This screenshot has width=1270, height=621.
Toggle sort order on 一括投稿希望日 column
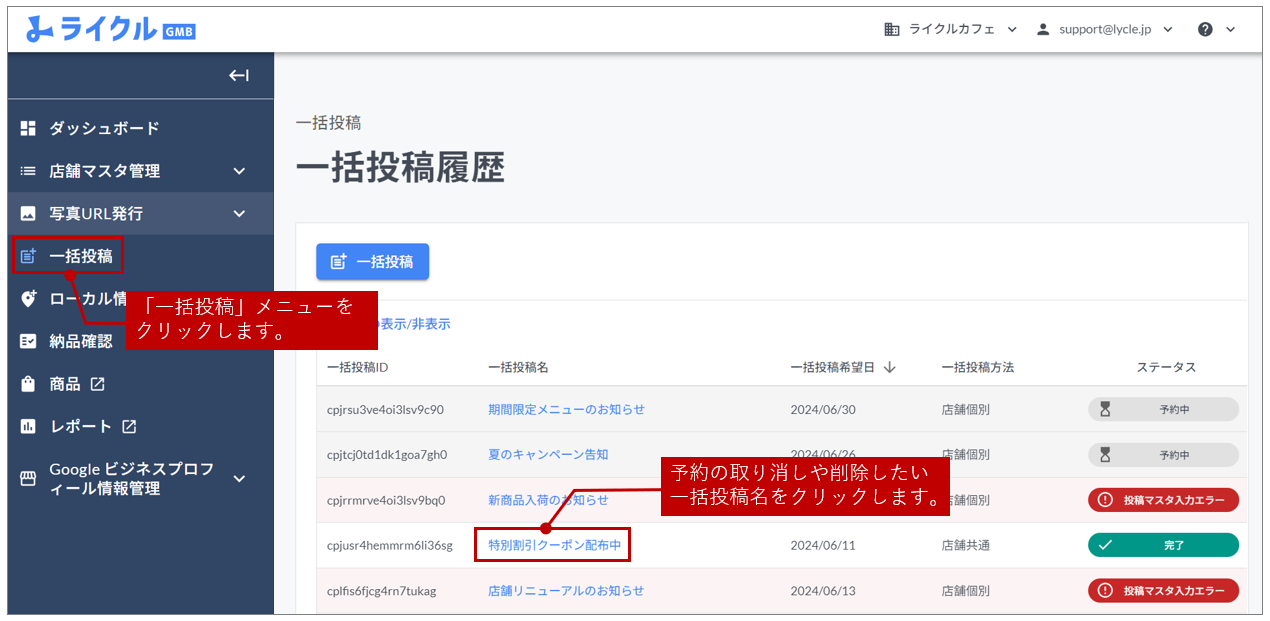pyautogui.click(x=890, y=367)
